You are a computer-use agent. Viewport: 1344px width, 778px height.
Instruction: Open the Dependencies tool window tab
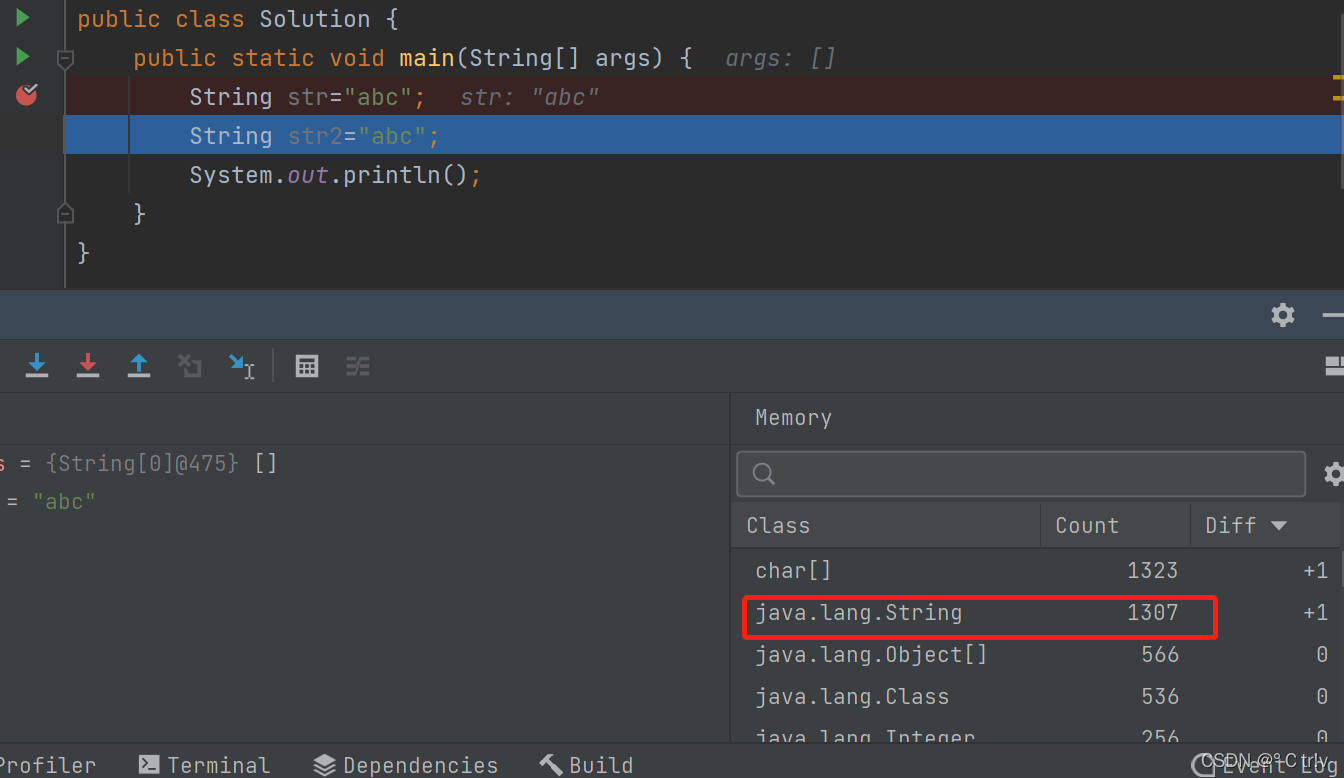tap(405, 765)
